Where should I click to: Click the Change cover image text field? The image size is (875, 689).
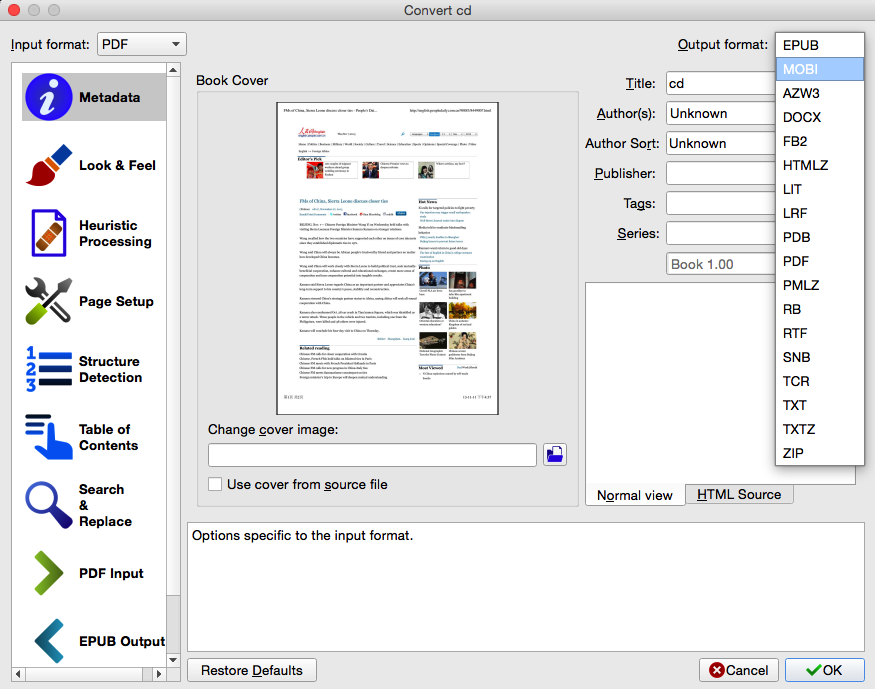pos(372,455)
